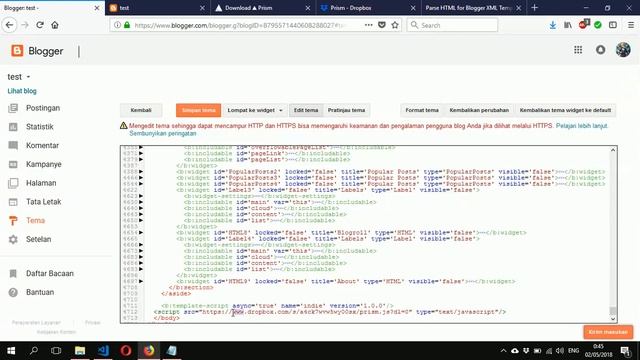Open the Firefox library
640x360 pixels.
(568, 25)
